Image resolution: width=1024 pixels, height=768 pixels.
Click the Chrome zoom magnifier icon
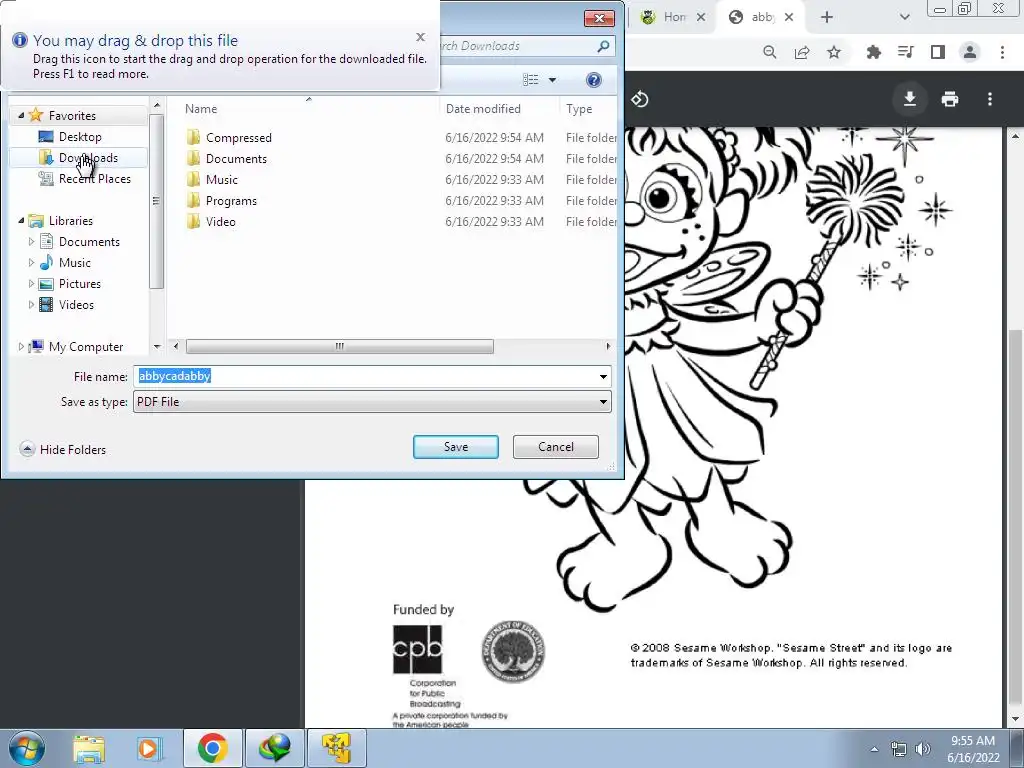(x=770, y=52)
